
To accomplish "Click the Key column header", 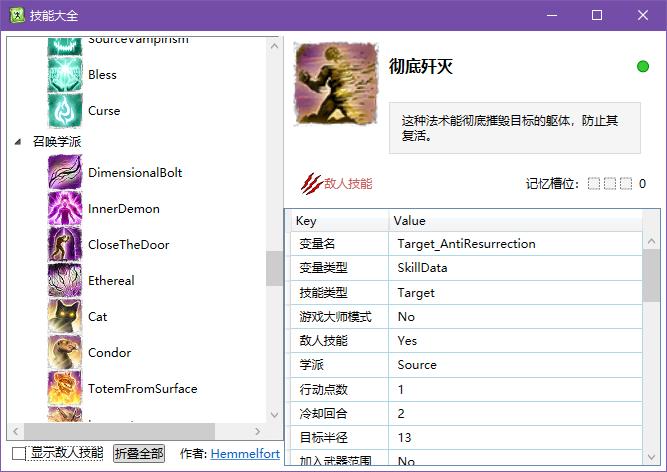I will [x=339, y=221].
